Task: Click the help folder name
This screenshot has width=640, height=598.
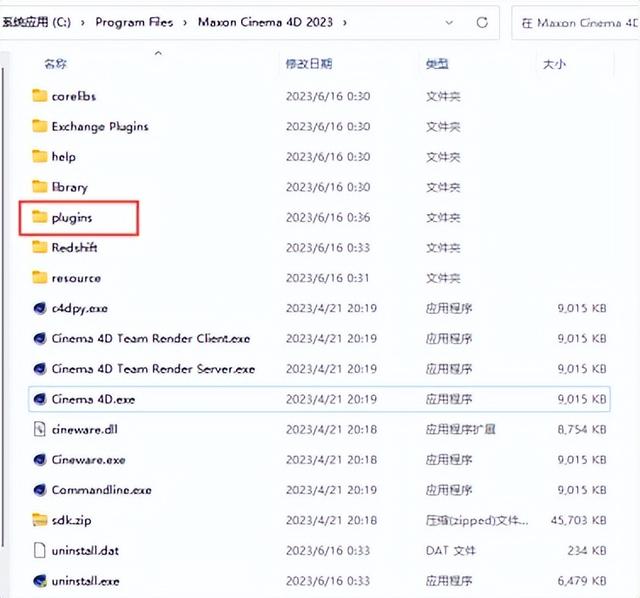Action: pos(63,157)
